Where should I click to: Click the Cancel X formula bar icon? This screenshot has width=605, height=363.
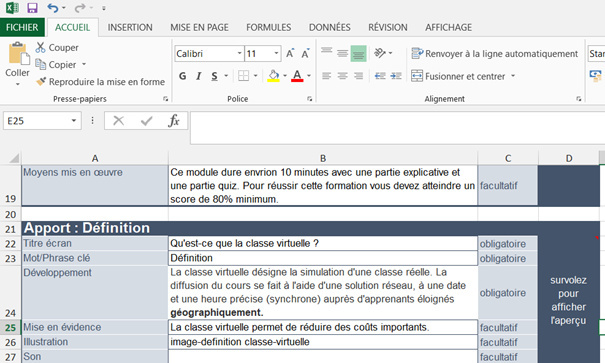(x=118, y=121)
